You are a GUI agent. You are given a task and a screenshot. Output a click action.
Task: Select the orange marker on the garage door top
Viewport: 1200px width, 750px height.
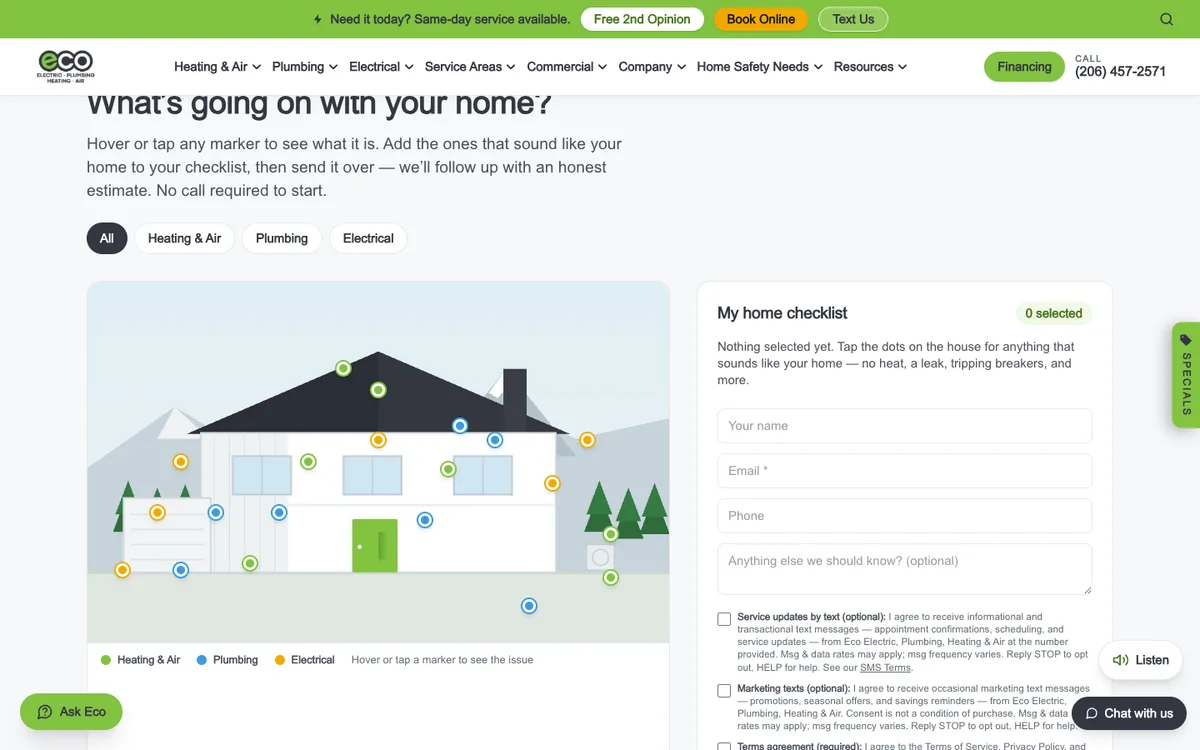tap(157, 512)
